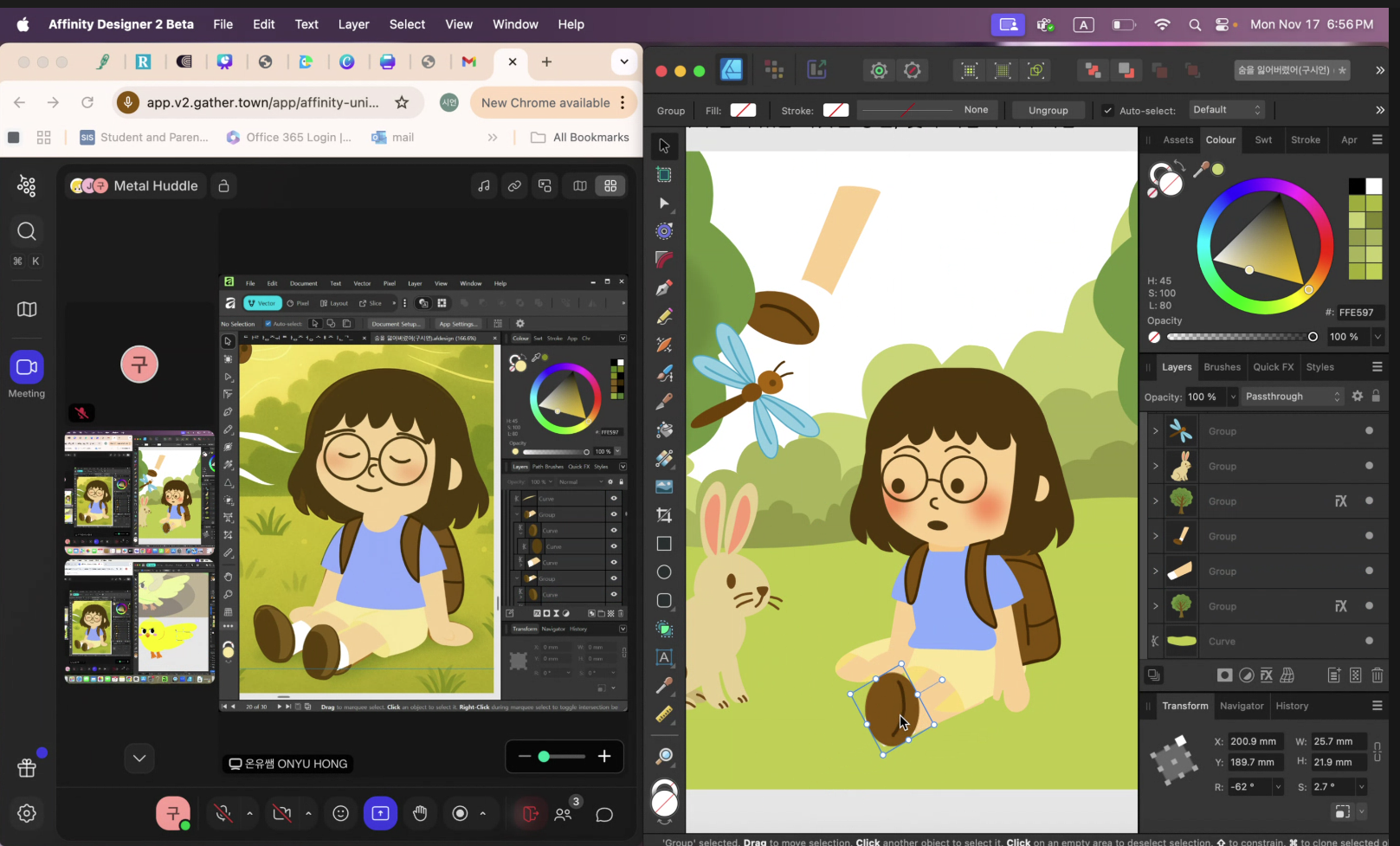Open the layer opacity percentage dropdown

point(1233,397)
